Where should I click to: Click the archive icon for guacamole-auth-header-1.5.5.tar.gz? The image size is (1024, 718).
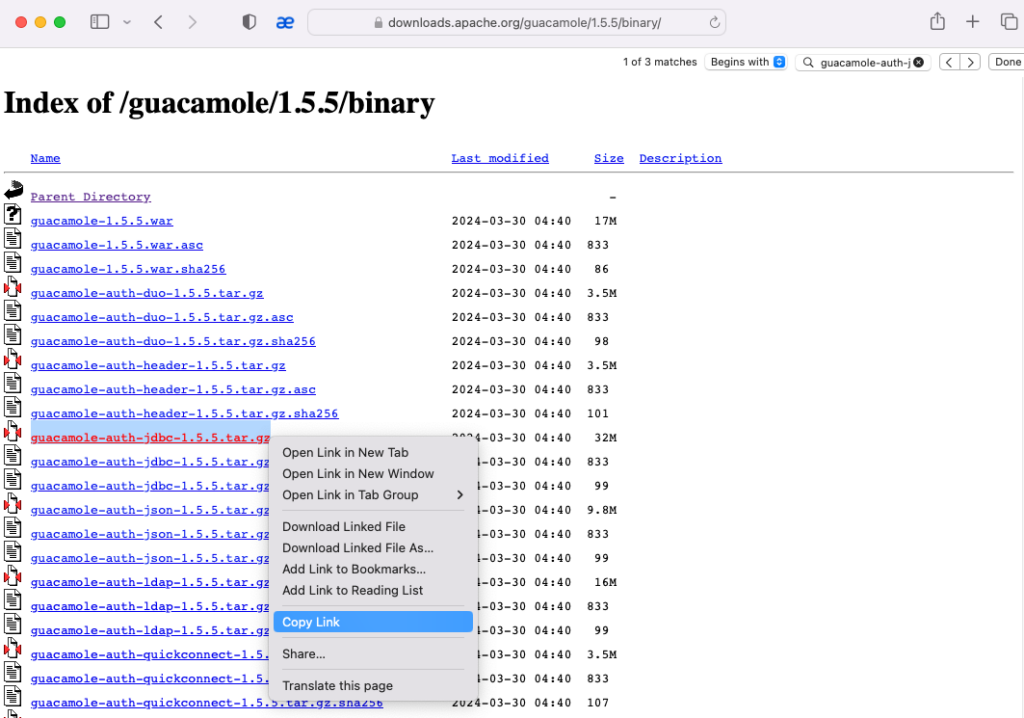pyautogui.click(x=12, y=359)
